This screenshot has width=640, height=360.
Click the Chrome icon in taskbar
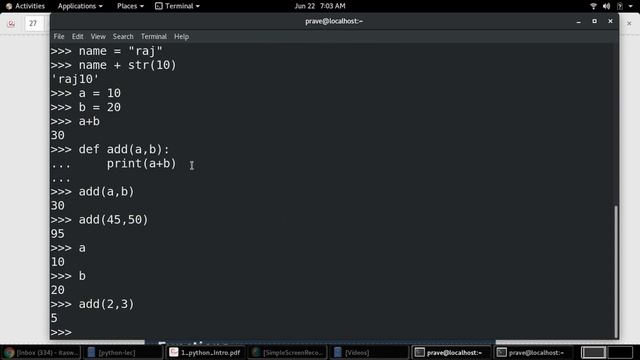tap(9, 352)
